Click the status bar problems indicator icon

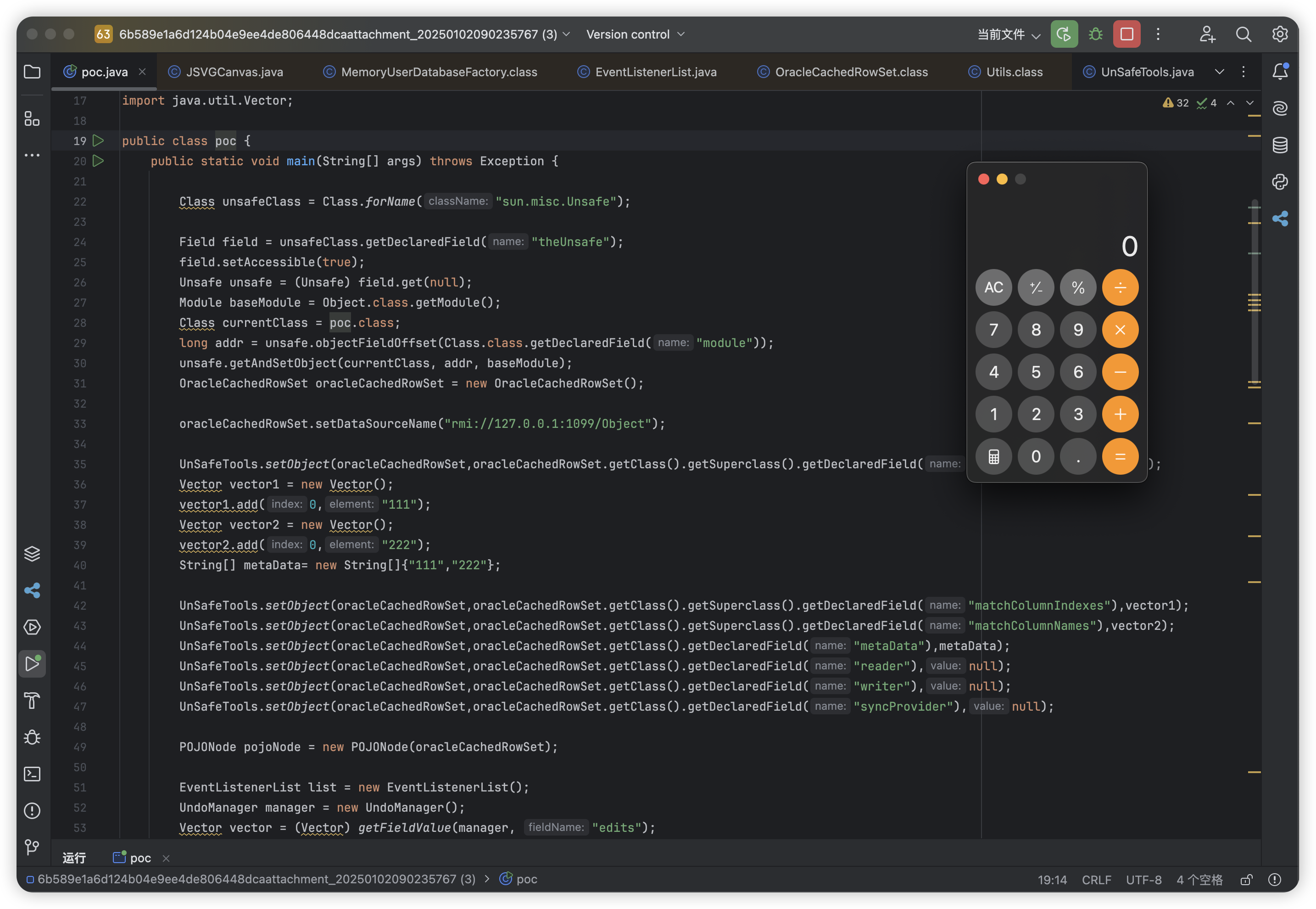click(x=1275, y=880)
